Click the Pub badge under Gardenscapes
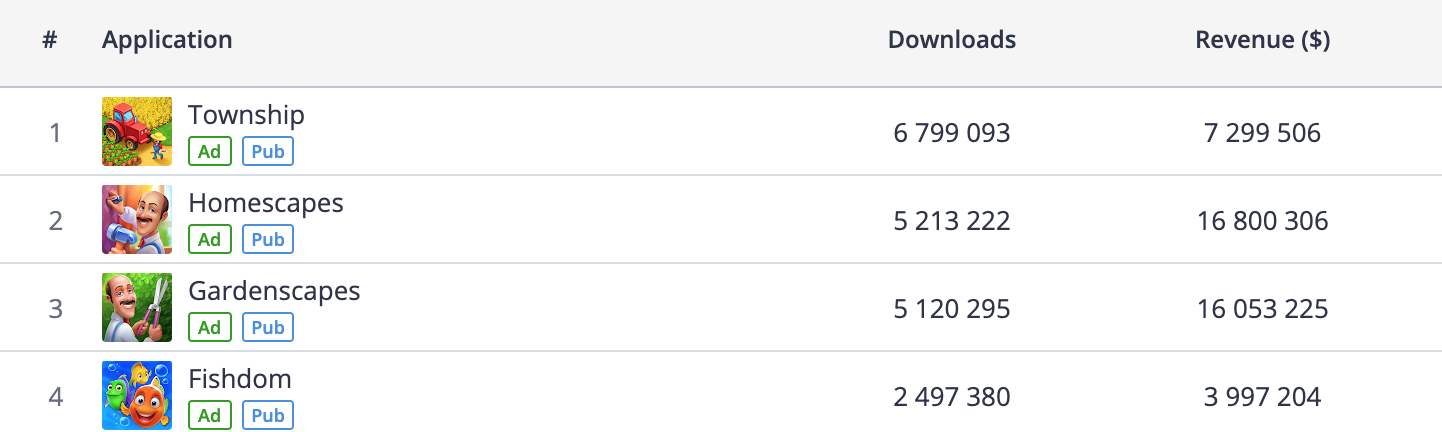 pos(268,328)
